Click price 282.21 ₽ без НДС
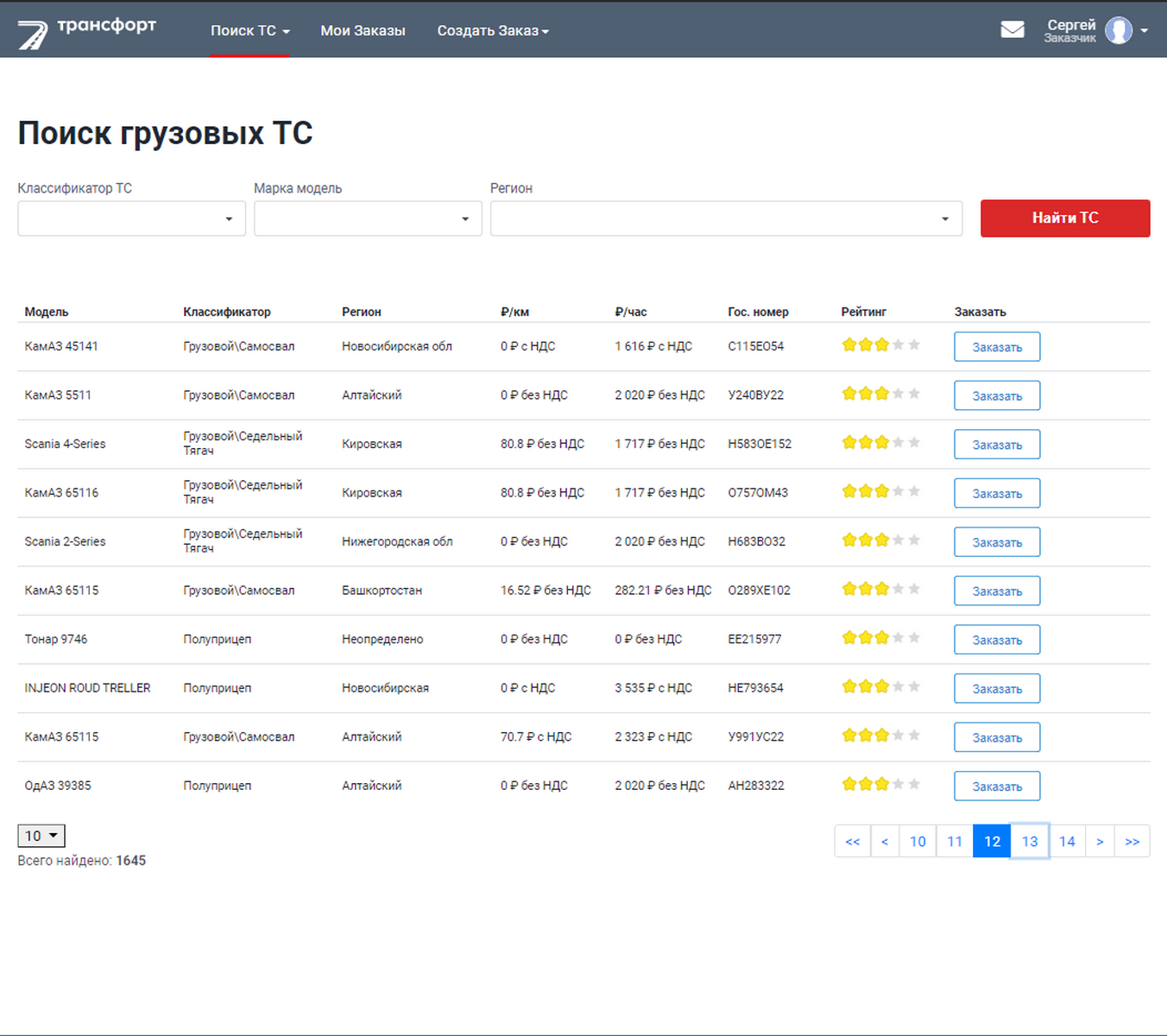Image resolution: width=1167 pixels, height=1036 pixels. pyautogui.click(x=663, y=591)
